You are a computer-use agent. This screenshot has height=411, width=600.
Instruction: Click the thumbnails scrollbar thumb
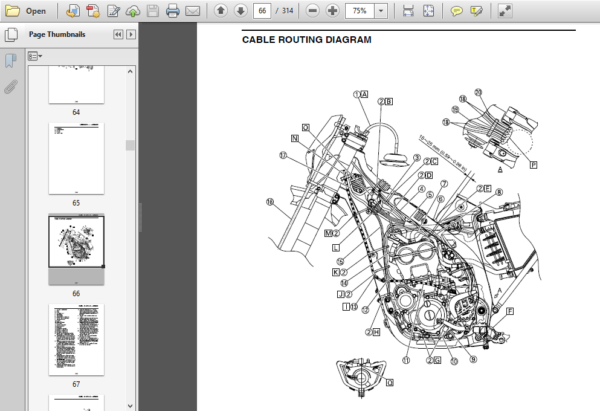point(130,145)
